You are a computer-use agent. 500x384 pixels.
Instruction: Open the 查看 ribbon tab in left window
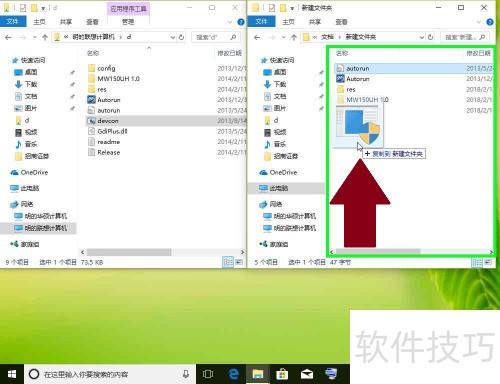(x=92, y=22)
